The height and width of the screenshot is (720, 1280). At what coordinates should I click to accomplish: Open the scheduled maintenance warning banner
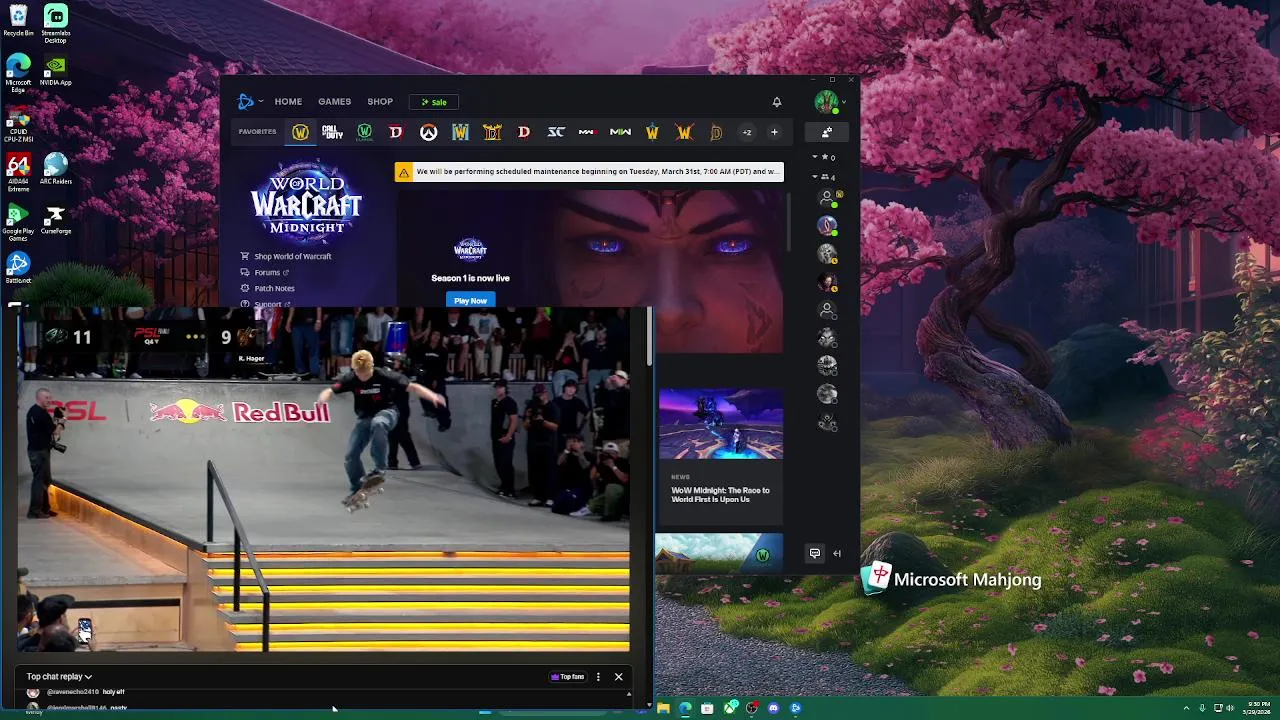[x=589, y=172]
